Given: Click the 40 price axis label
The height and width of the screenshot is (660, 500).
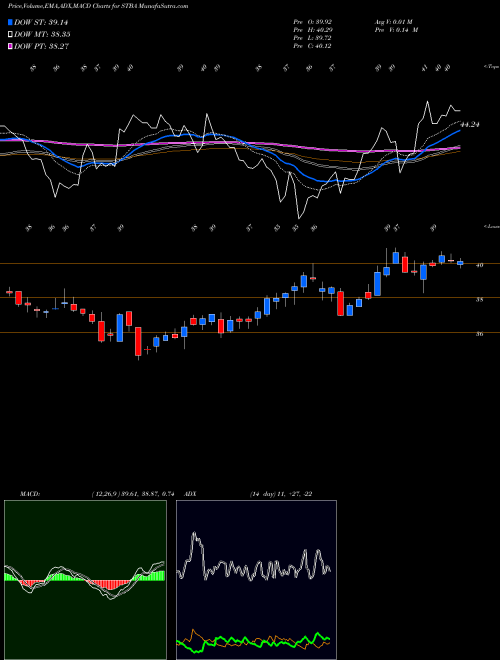Looking at the screenshot, I should [x=479, y=265].
